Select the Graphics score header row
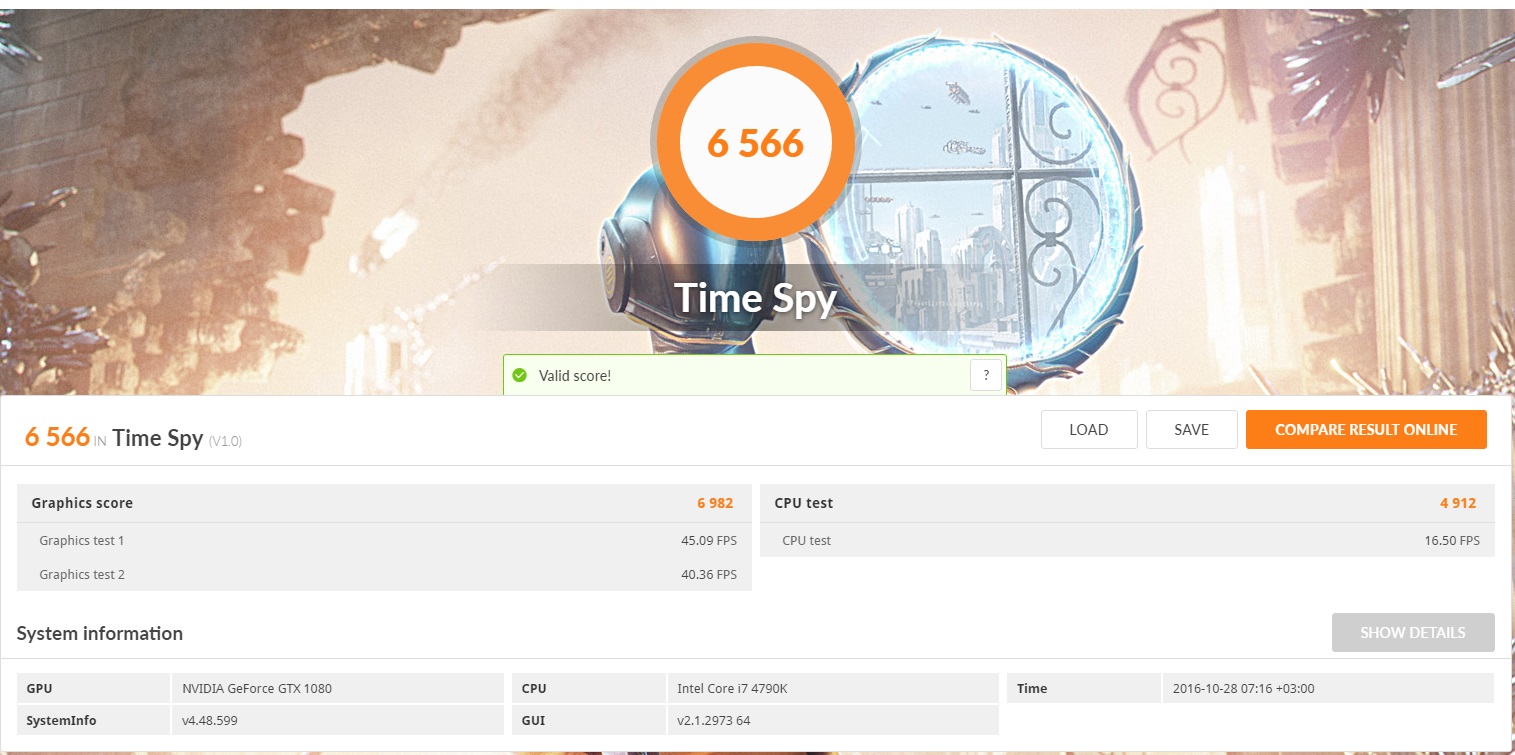This screenshot has width=1515, height=755. click(x=384, y=503)
